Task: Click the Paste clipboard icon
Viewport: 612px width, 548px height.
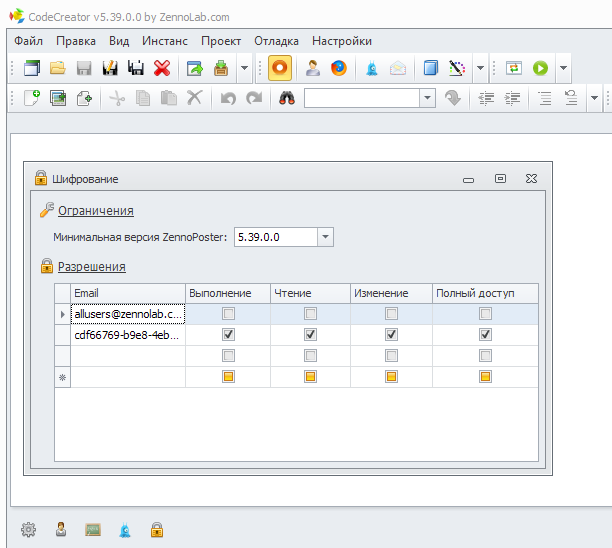Action: [169, 98]
